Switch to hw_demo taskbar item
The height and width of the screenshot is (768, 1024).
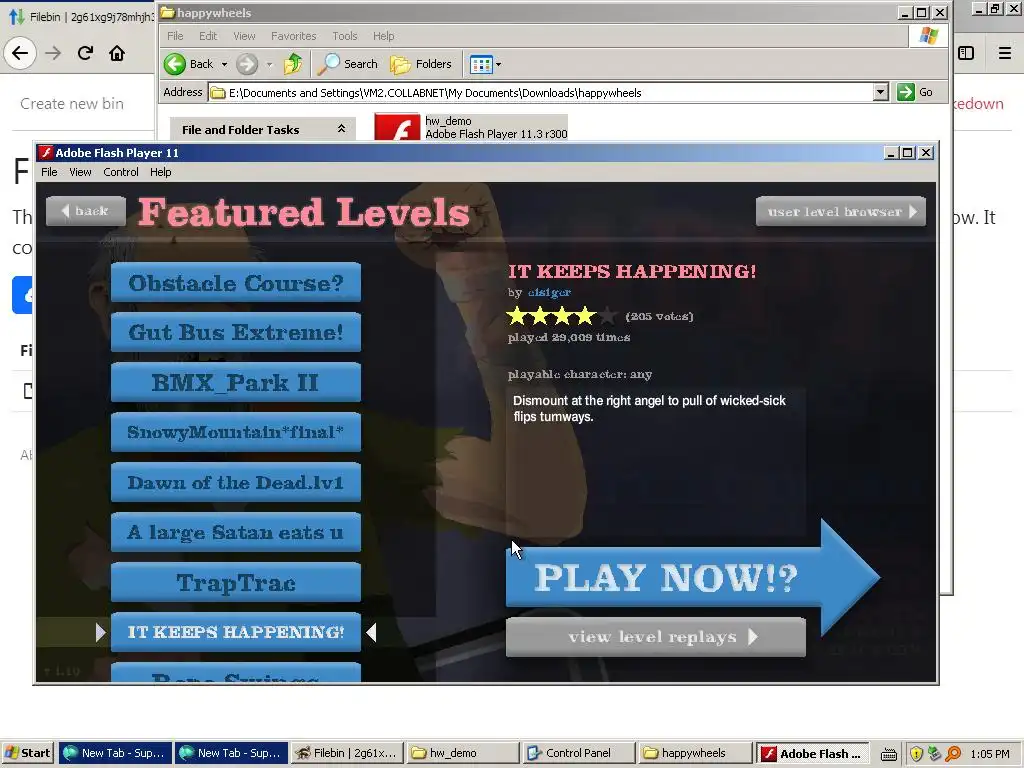pos(464,753)
